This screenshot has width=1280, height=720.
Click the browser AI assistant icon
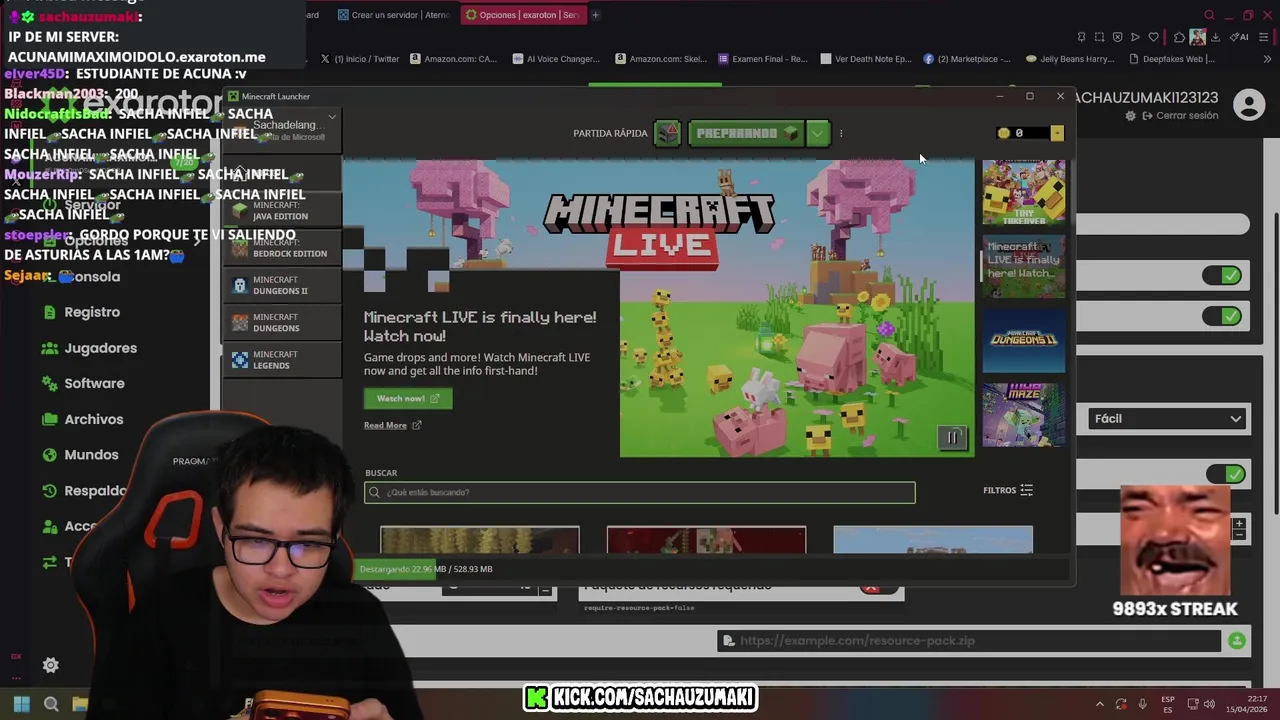point(1241,37)
